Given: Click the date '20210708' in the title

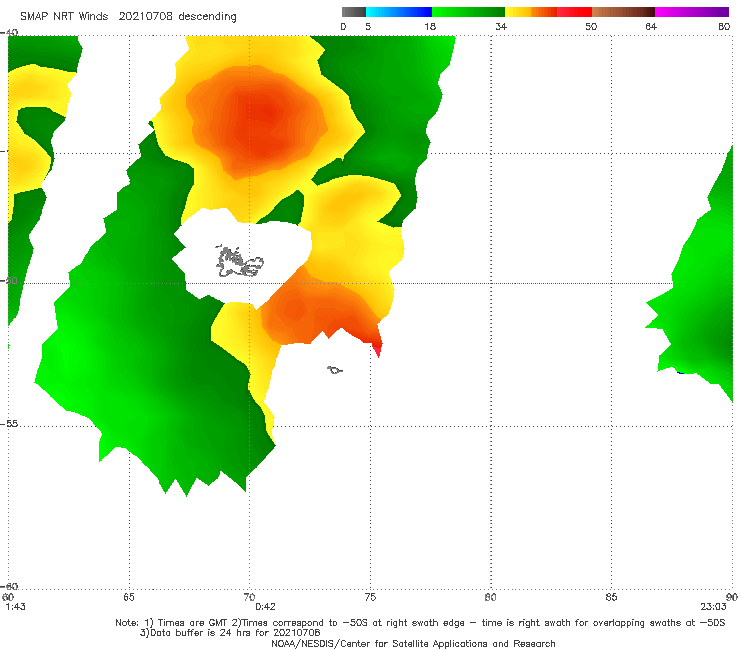Looking at the screenshot, I should tap(145, 16).
